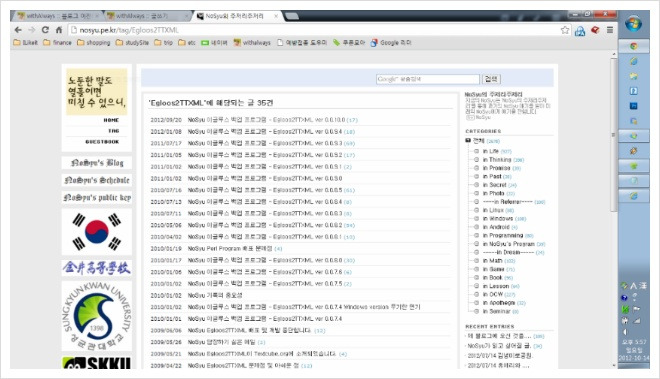Open the etc bookmark folder

pyautogui.click(x=187, y=43)
